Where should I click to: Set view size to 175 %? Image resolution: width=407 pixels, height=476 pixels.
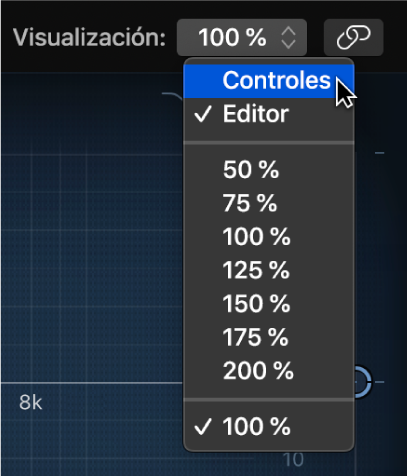269,337
